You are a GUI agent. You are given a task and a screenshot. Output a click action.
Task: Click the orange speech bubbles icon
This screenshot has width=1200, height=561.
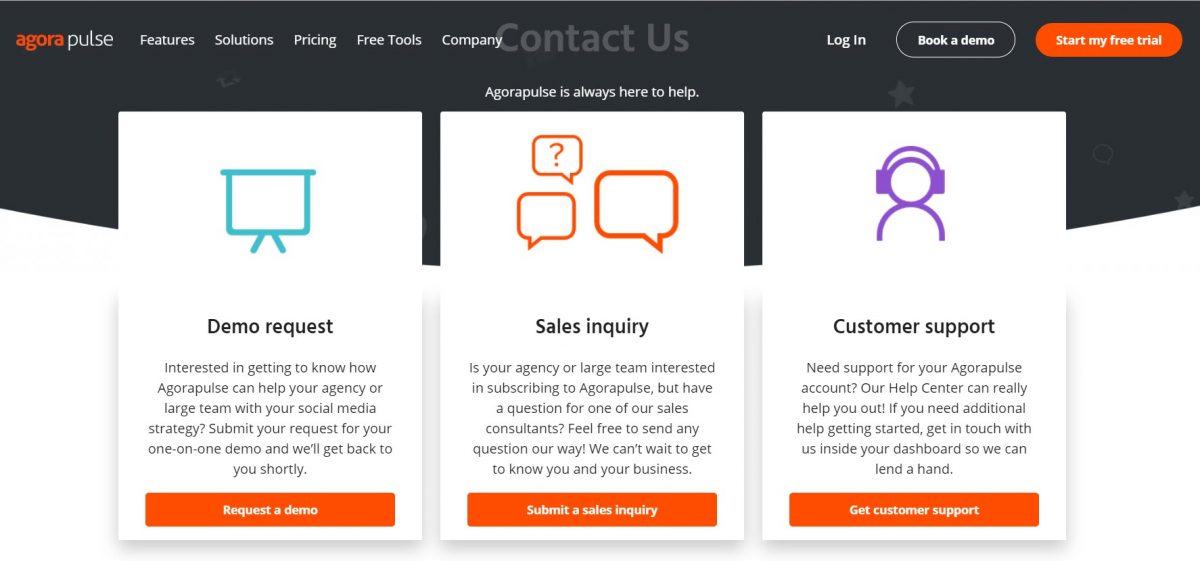[x=597, y=194]
